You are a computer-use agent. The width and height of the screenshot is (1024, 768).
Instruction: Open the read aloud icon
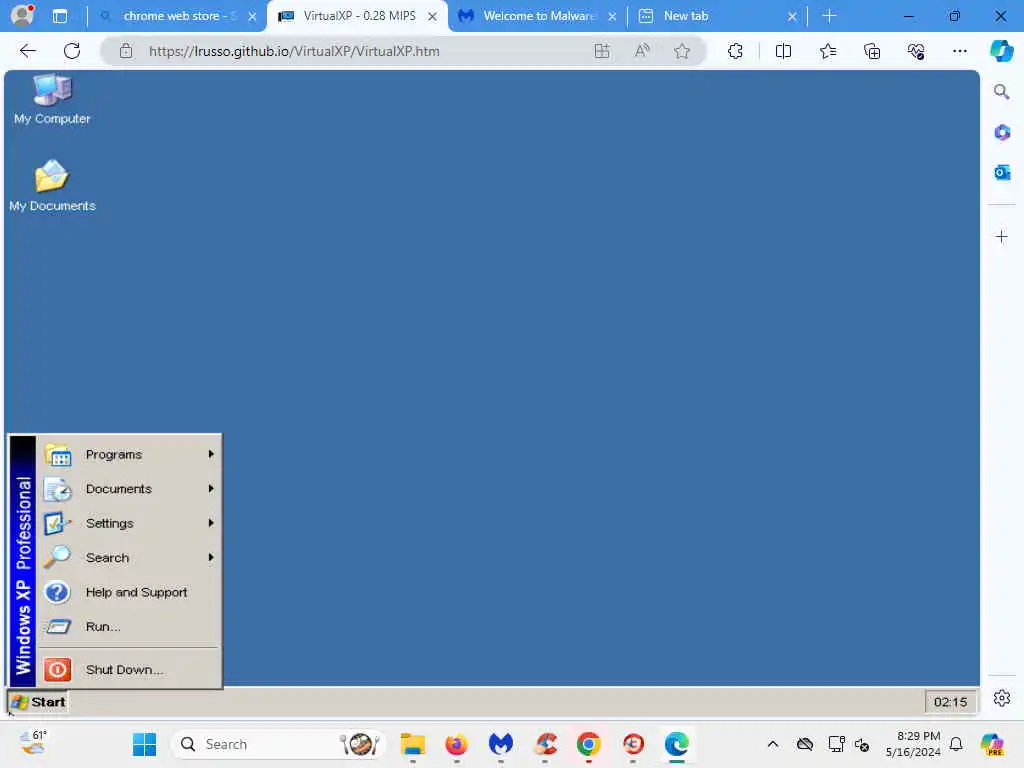click(642, 51)
